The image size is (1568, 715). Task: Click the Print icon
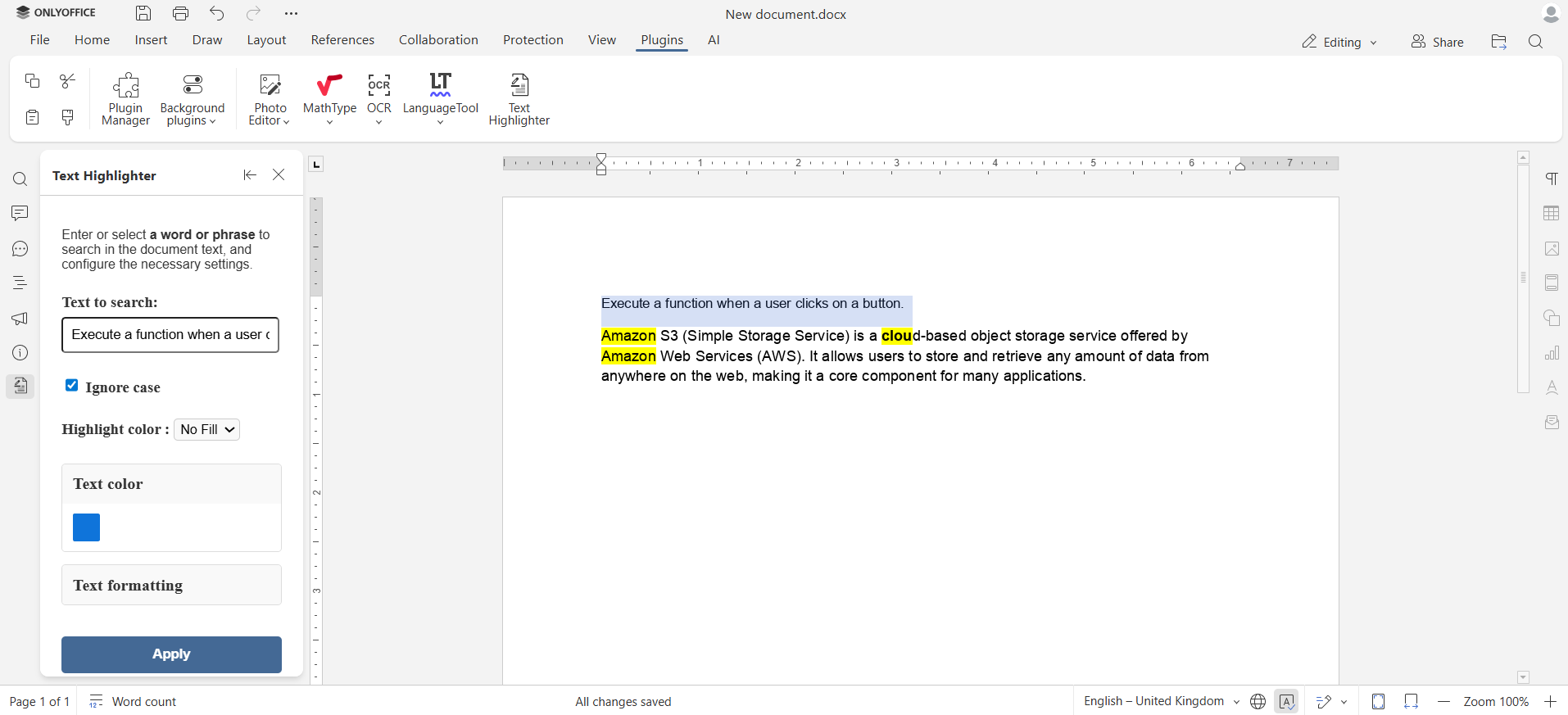click(x=180, y=13)
